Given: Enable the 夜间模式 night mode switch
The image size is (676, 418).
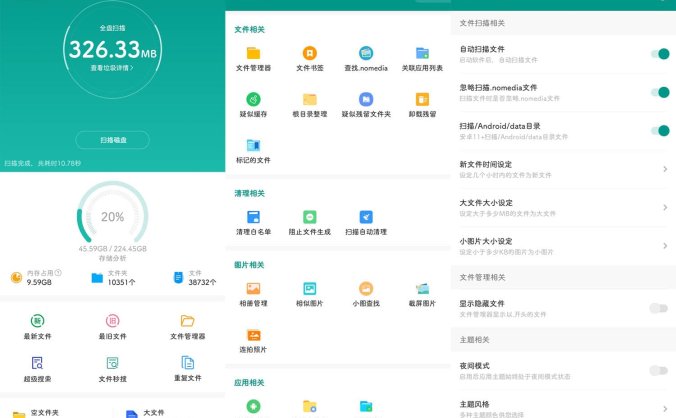Looking at the screenshot, I should [659, 371].
